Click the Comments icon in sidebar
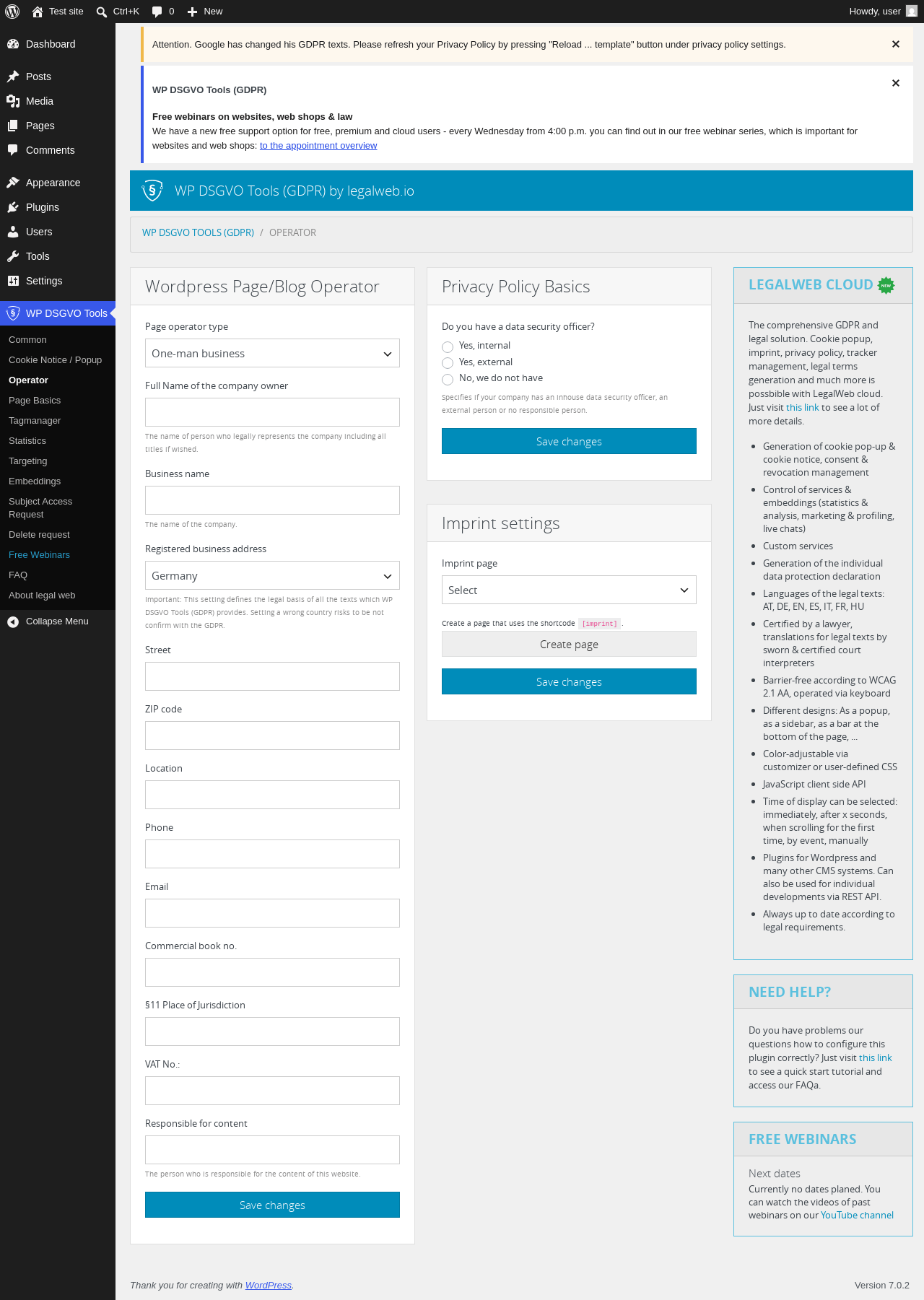 pos(13,150)
